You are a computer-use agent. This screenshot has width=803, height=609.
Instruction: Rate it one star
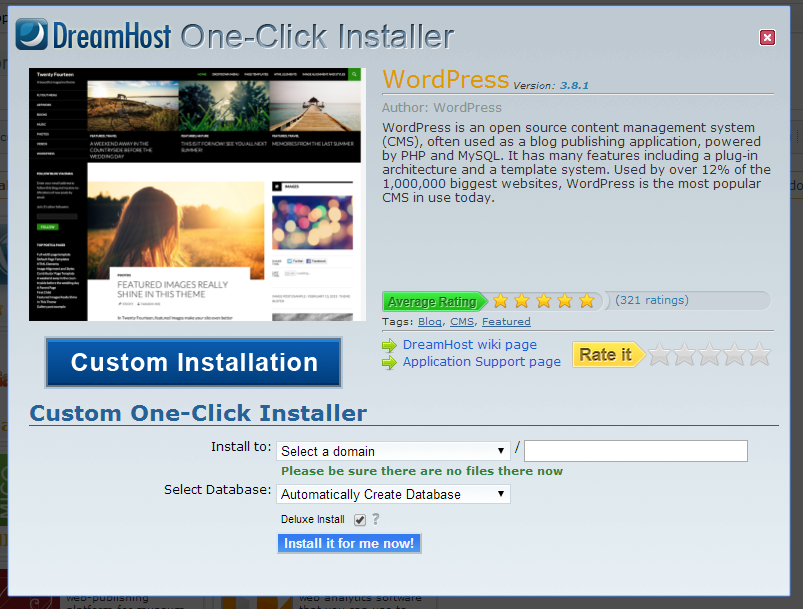tap(660, 354)
